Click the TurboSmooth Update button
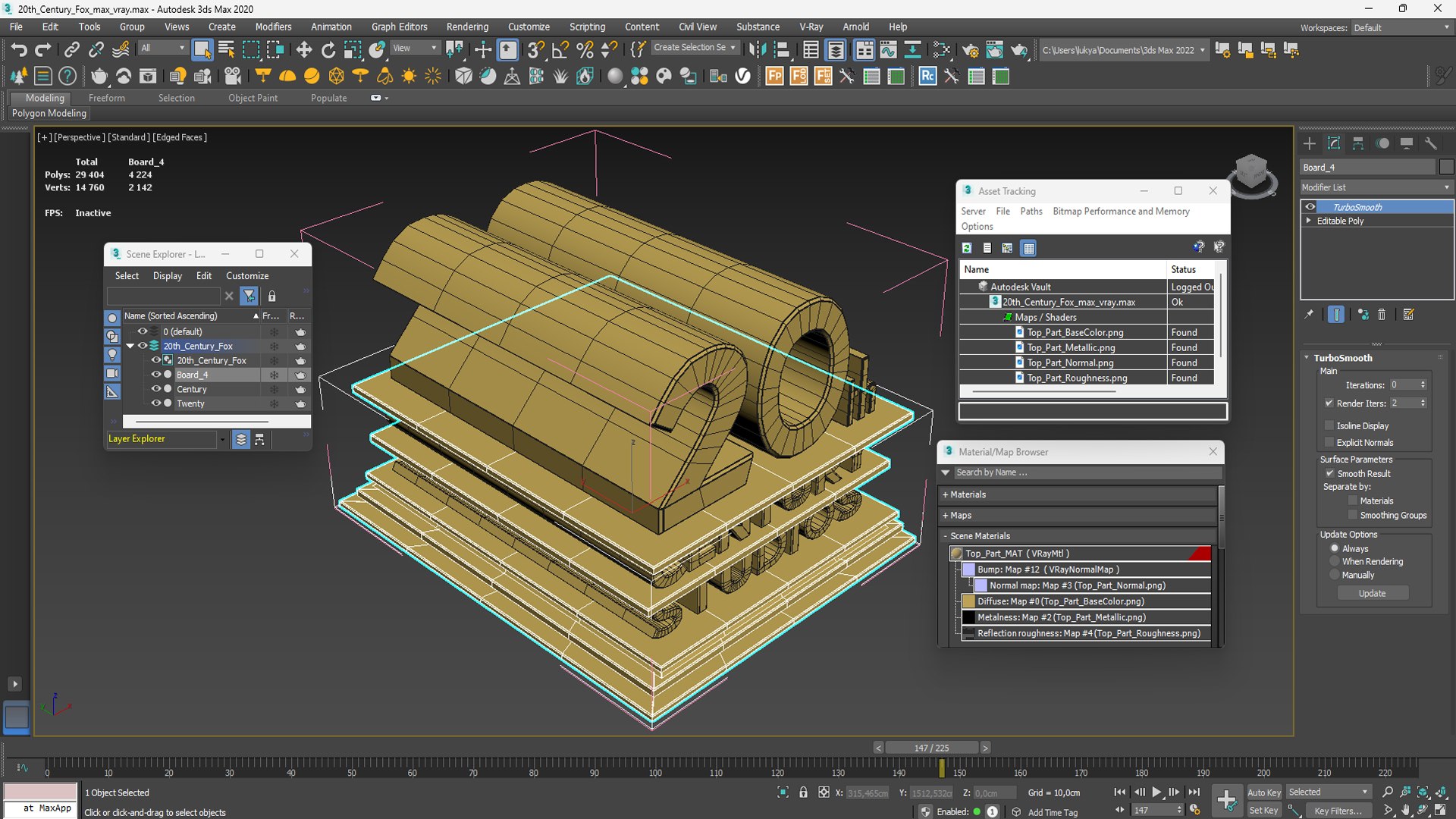Viewport: 1456px width, 819px height. (1372, 593)
